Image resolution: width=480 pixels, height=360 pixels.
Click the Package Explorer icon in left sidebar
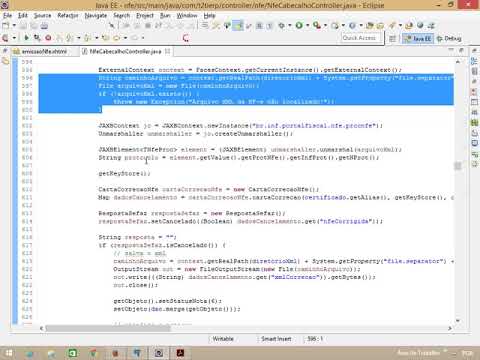pos(5,61)
